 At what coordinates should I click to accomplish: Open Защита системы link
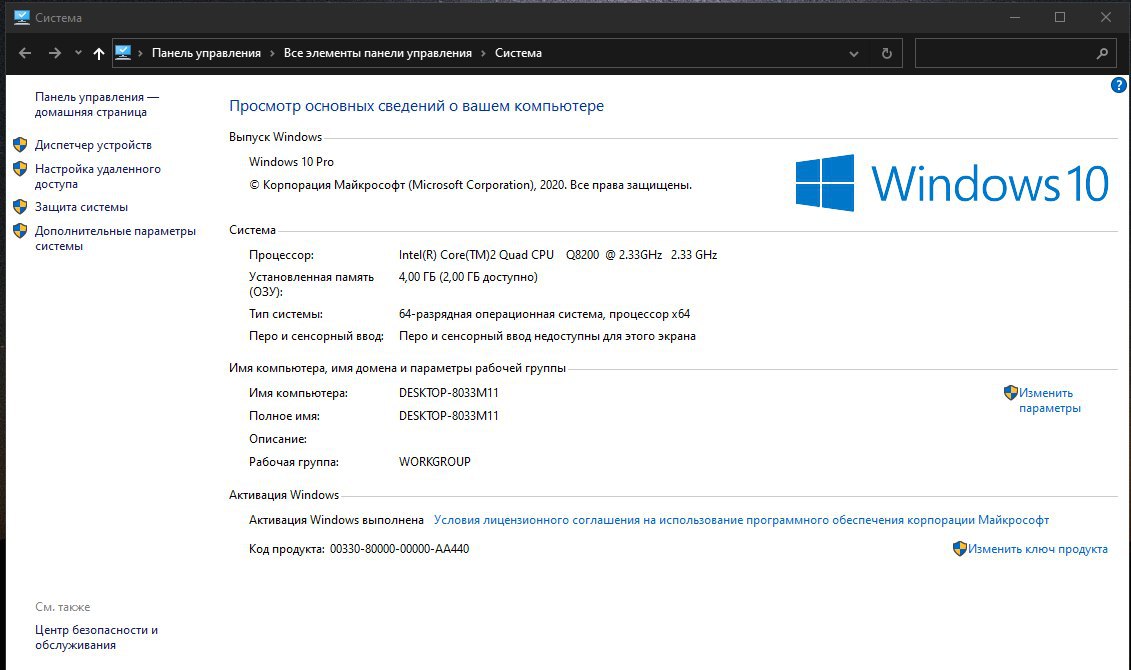click(x=81, y=207)
